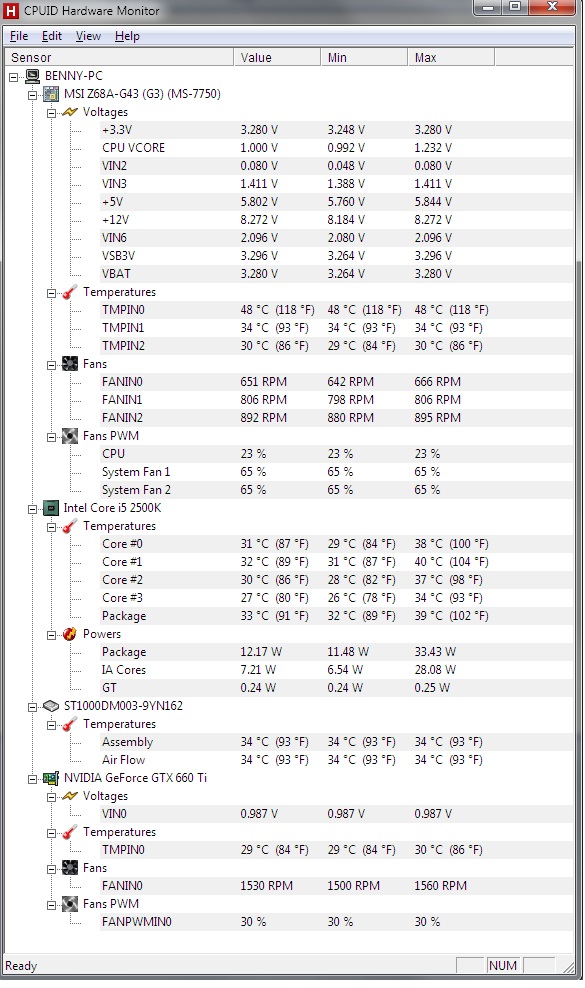Open the File menu

pos(19,36)
